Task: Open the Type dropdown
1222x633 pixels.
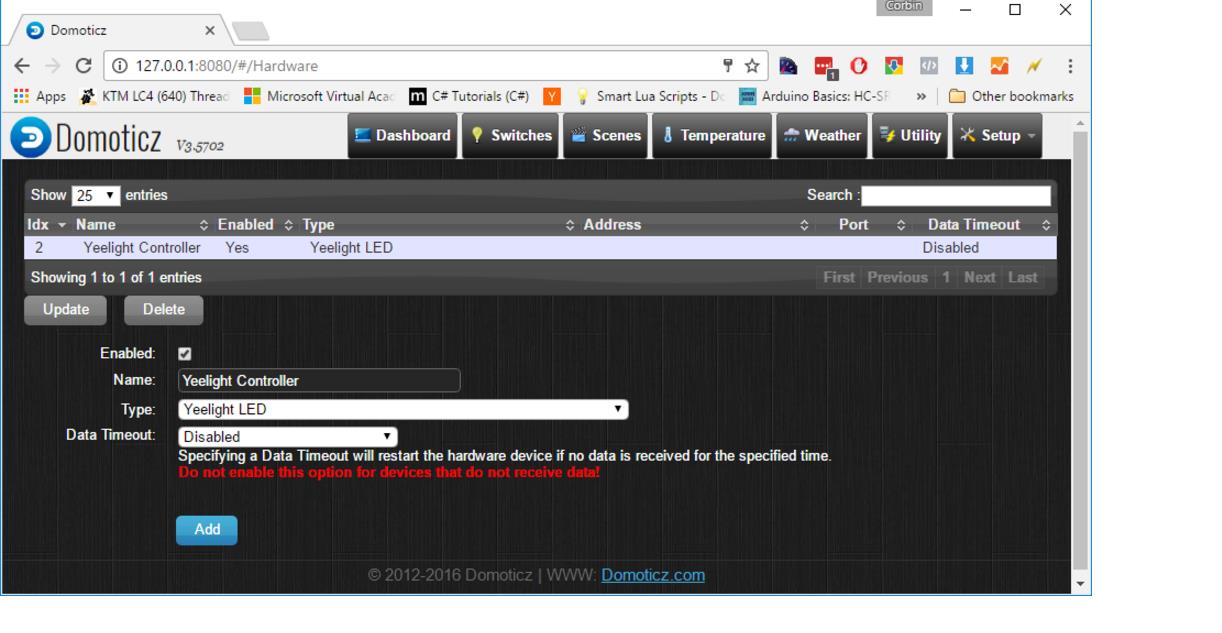Action: tap(403, 409)
